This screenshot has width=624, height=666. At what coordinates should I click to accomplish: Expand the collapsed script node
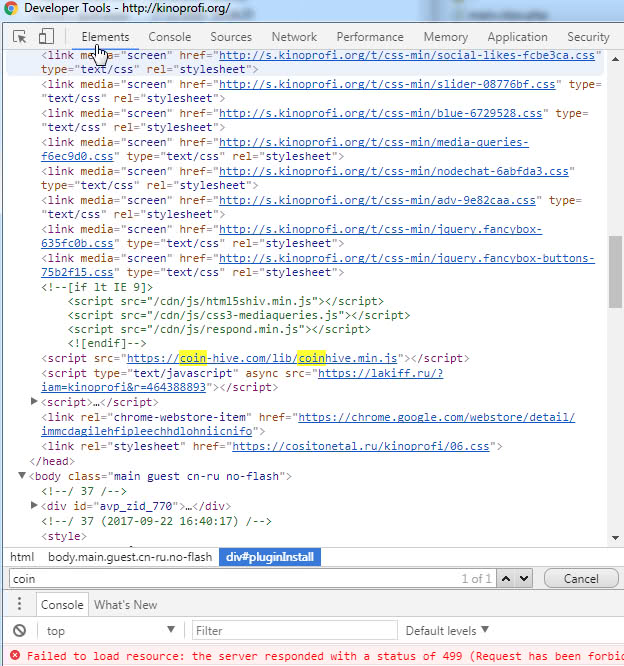click(x=34, y=401)
